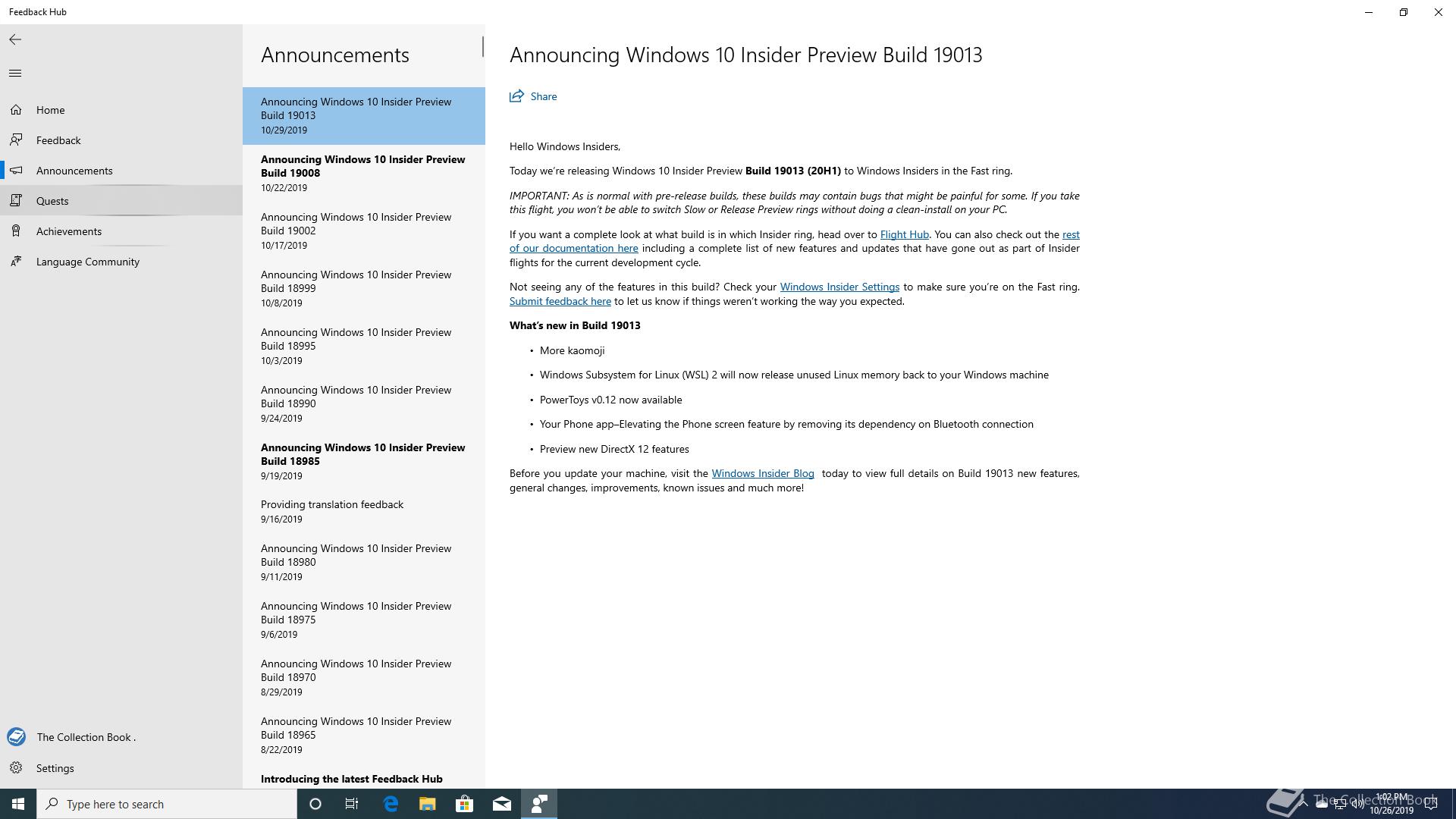Open the Flight Hub link
This screenshot has width=1456, height=819.
[904, 235]
